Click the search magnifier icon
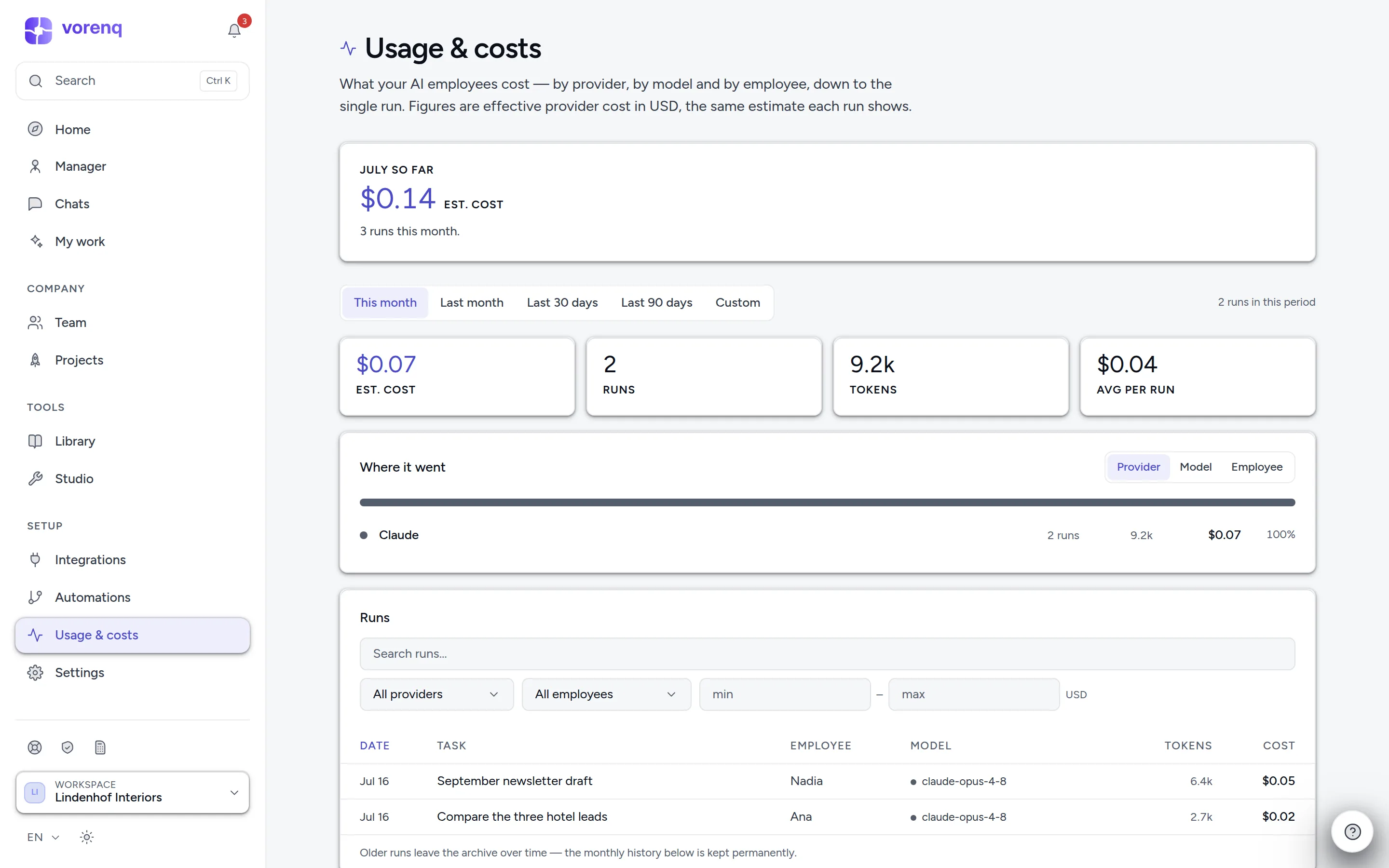The image size is (1389, 868). [36, 81]
